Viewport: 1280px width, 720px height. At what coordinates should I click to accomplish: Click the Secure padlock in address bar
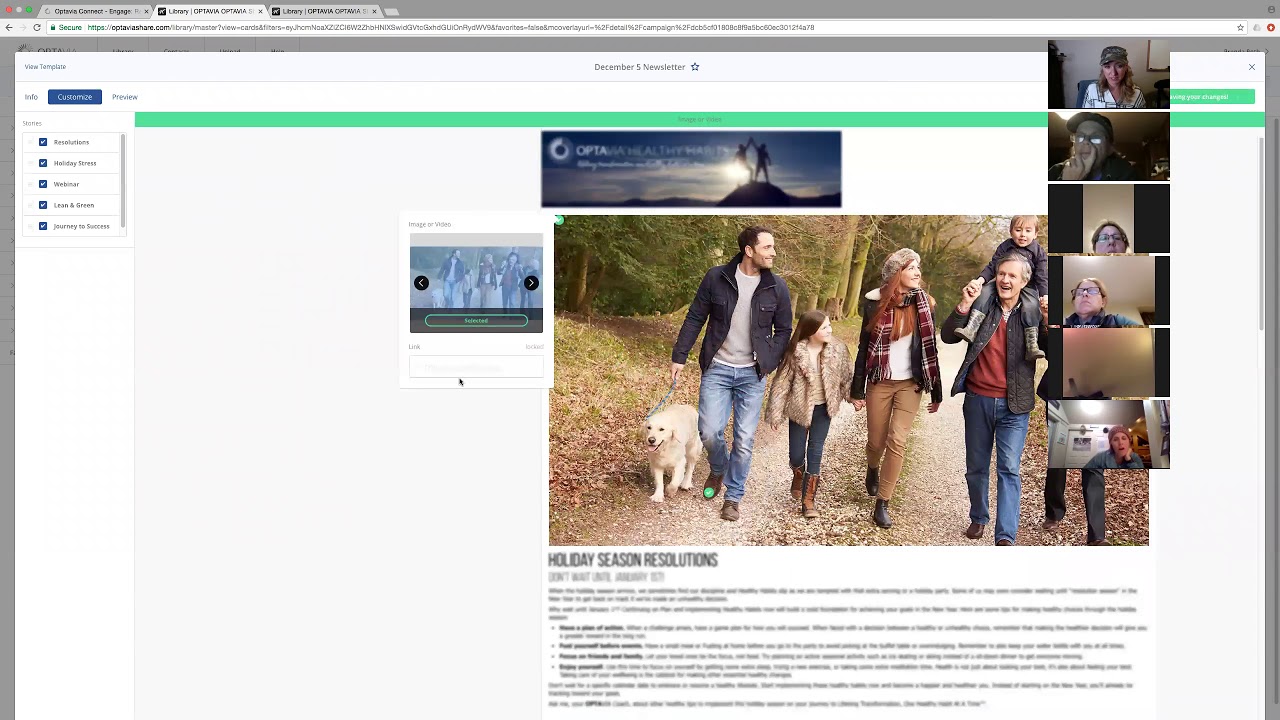click(52, 27)
